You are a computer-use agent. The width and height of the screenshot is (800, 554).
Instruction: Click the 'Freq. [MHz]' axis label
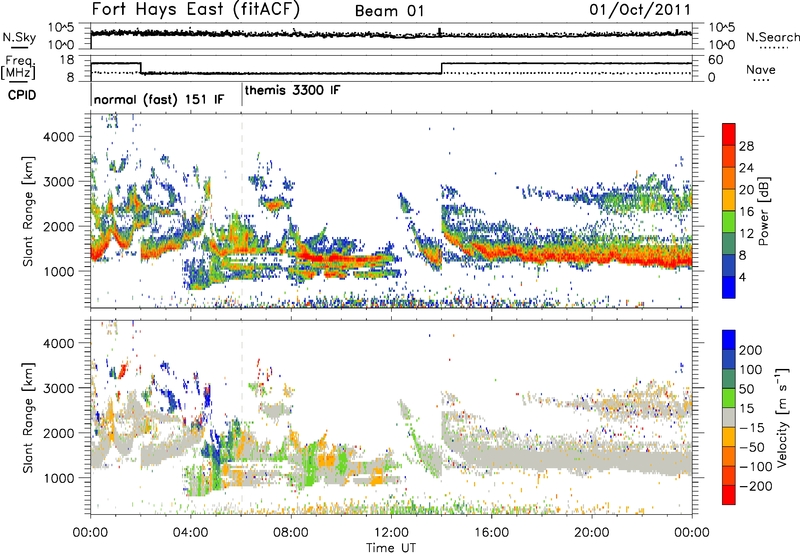(18, 67)
